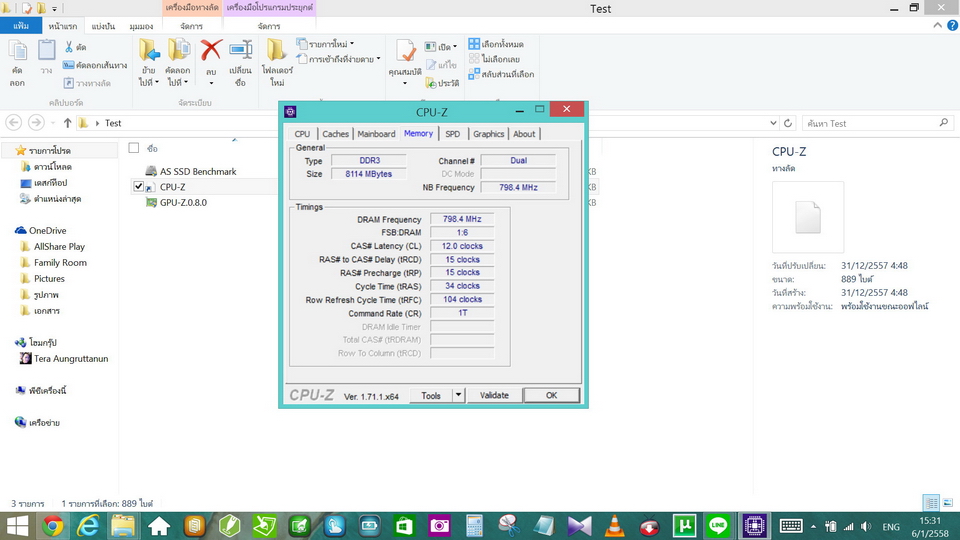Screen dimensions: 960x540
Task: Select Tera Aungruttanun under Homegroup
Action: [70, 358]
